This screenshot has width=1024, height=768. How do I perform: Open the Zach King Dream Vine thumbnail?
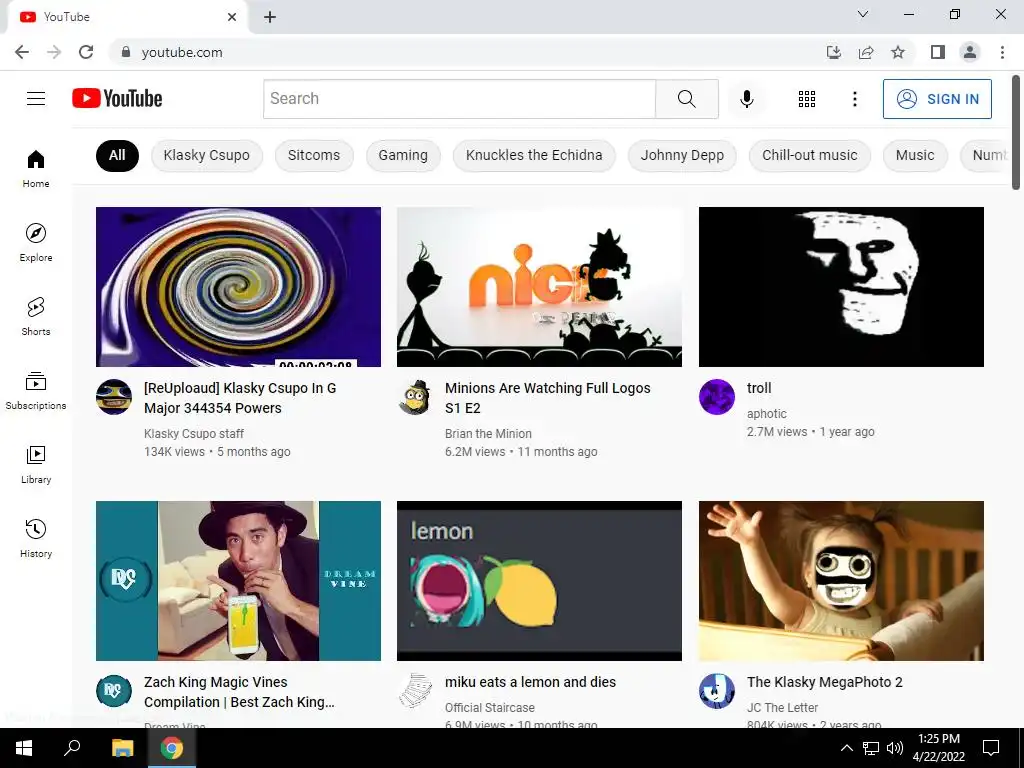click(x=238, y=581)
